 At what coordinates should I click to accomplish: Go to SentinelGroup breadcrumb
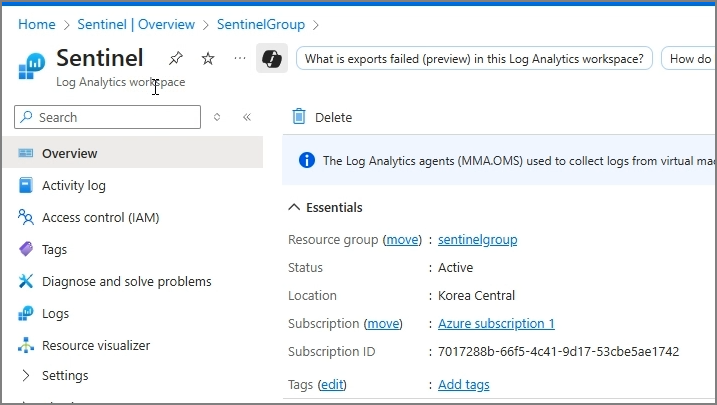261,24
